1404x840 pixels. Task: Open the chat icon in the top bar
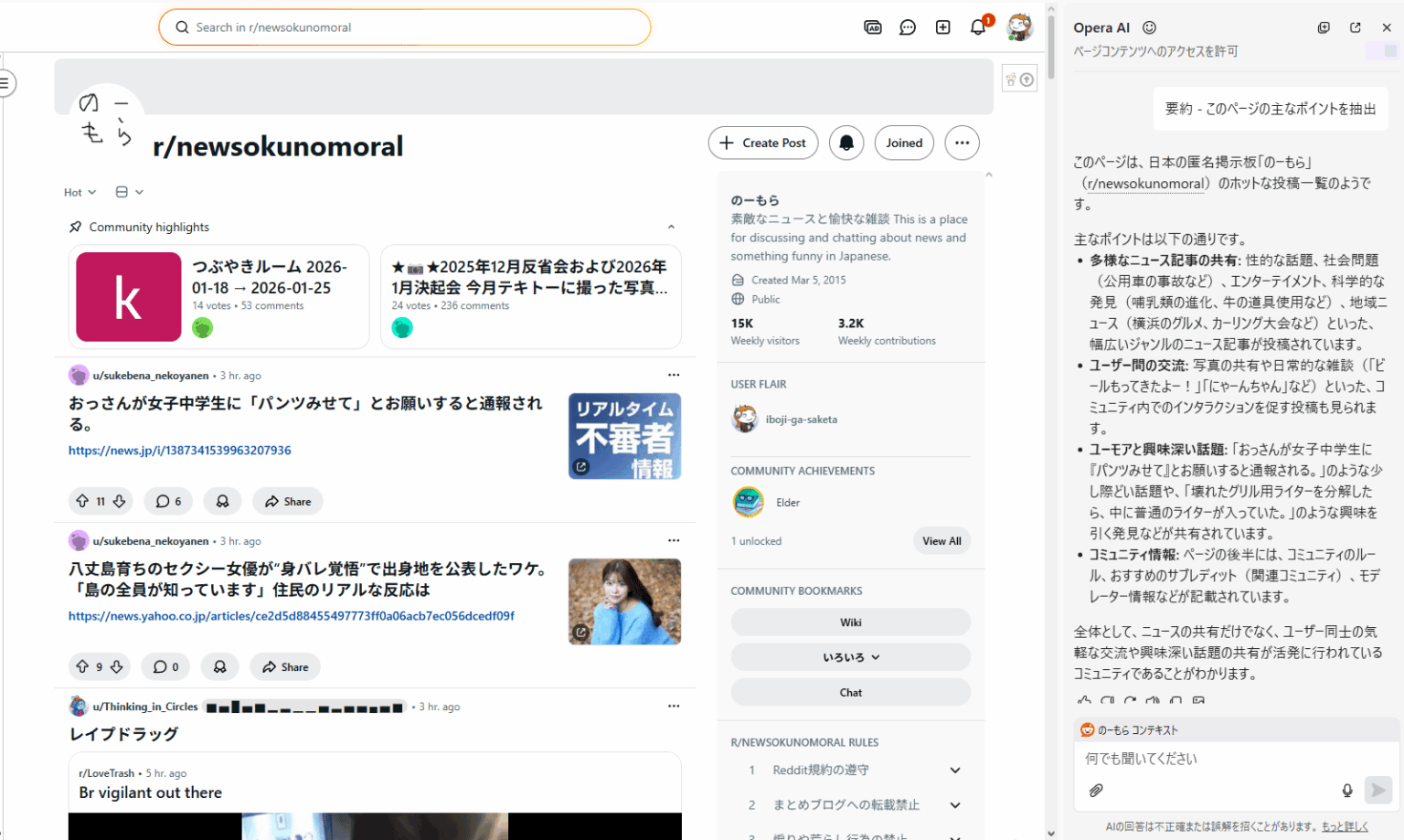click(908, 27)
